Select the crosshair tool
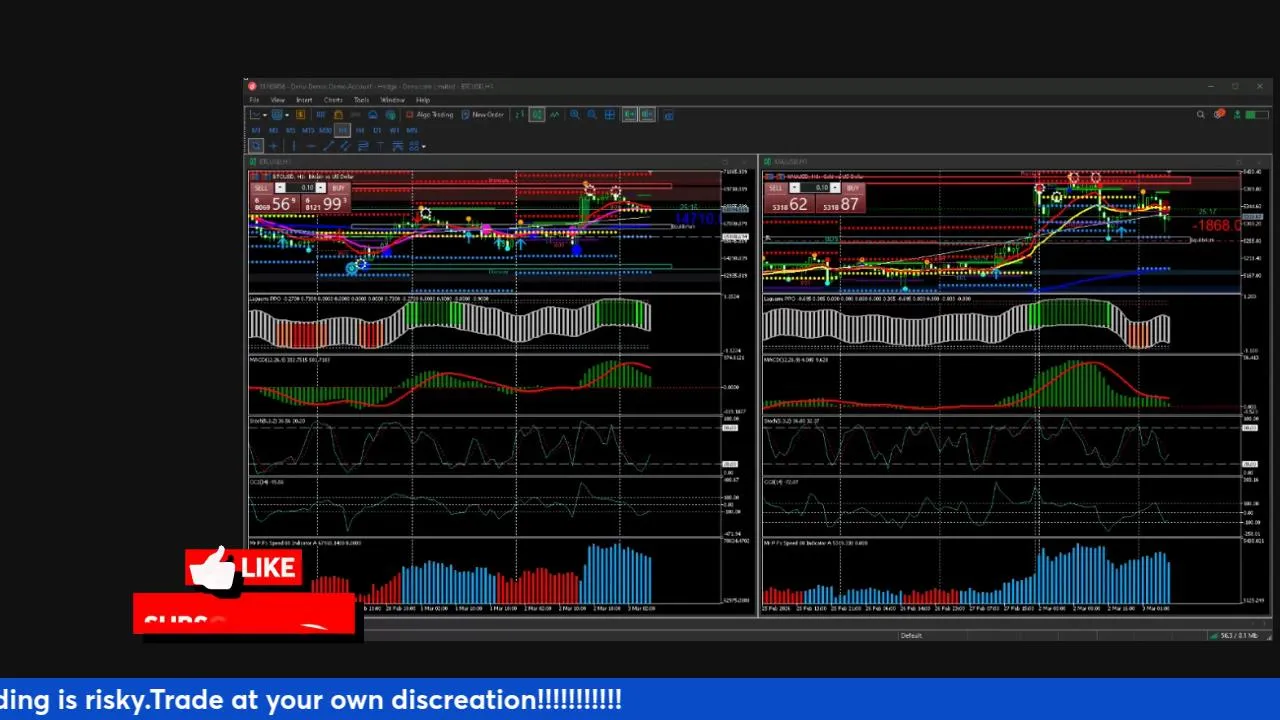 [273, 146]
